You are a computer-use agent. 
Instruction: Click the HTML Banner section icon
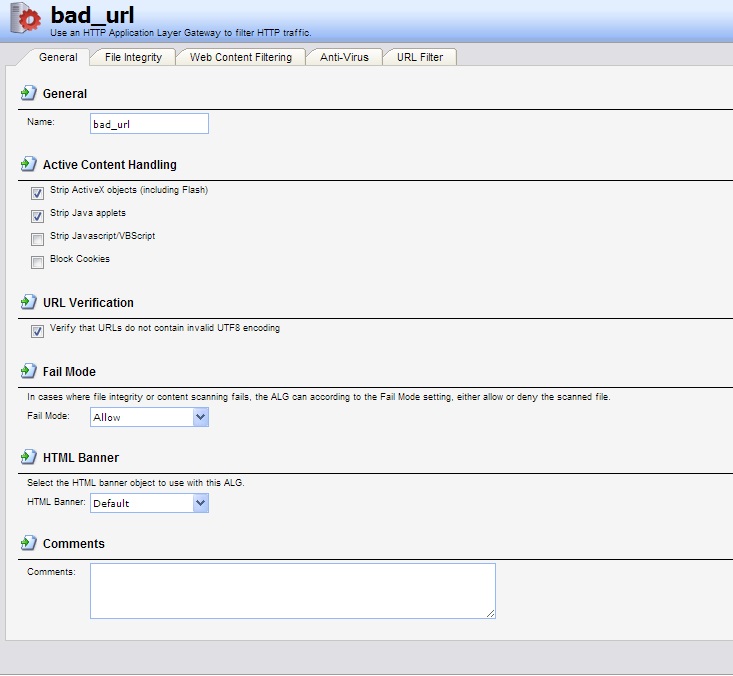(29, 457)
